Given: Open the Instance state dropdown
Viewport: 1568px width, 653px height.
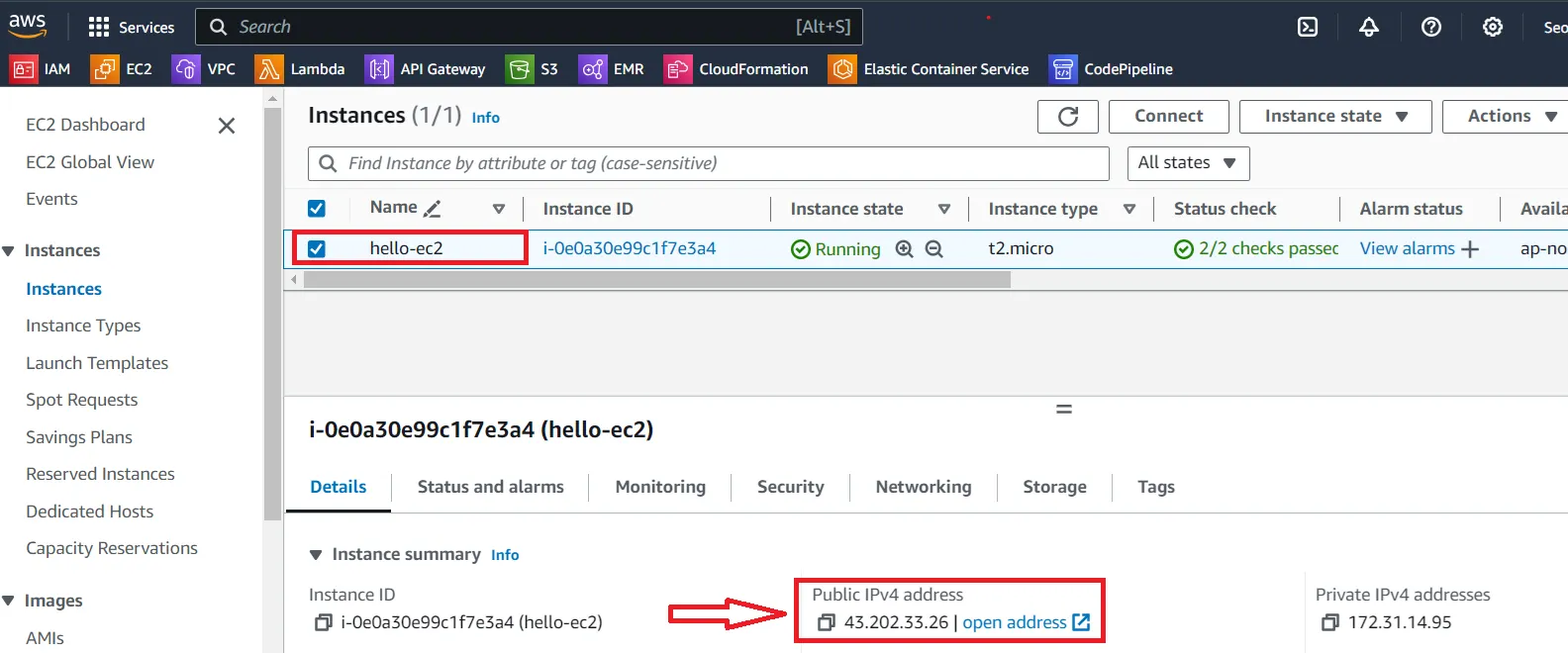Looking at the screenshot, I should pyautogui.click(x=1335, y=117).
